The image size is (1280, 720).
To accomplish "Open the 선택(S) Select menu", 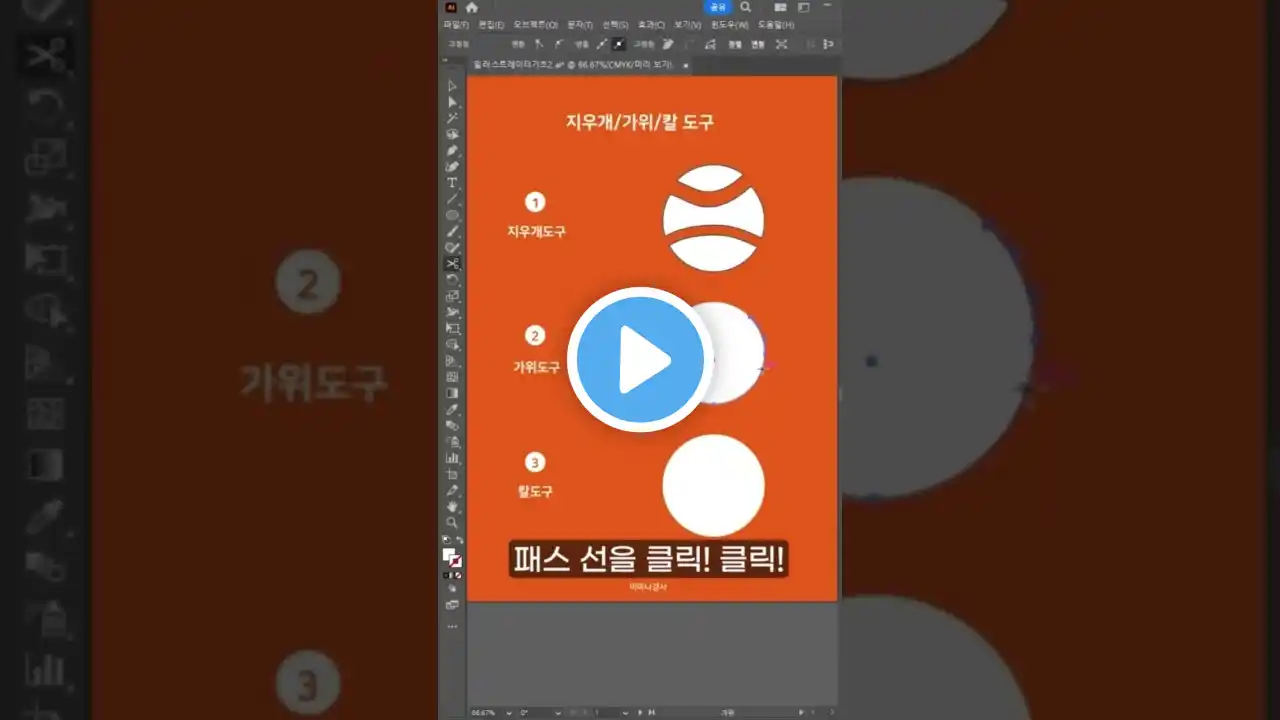I will pyautogui.click(x=616, y=25).
